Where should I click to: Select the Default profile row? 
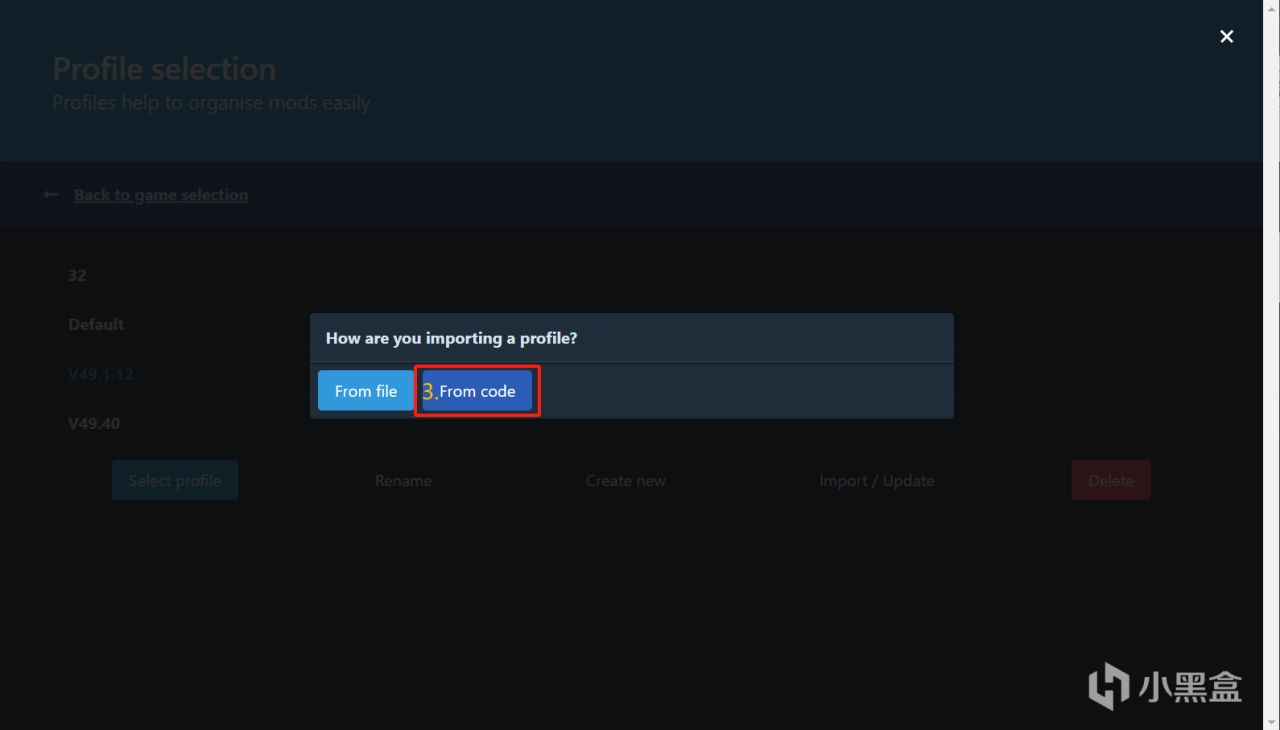coord(630,324)
